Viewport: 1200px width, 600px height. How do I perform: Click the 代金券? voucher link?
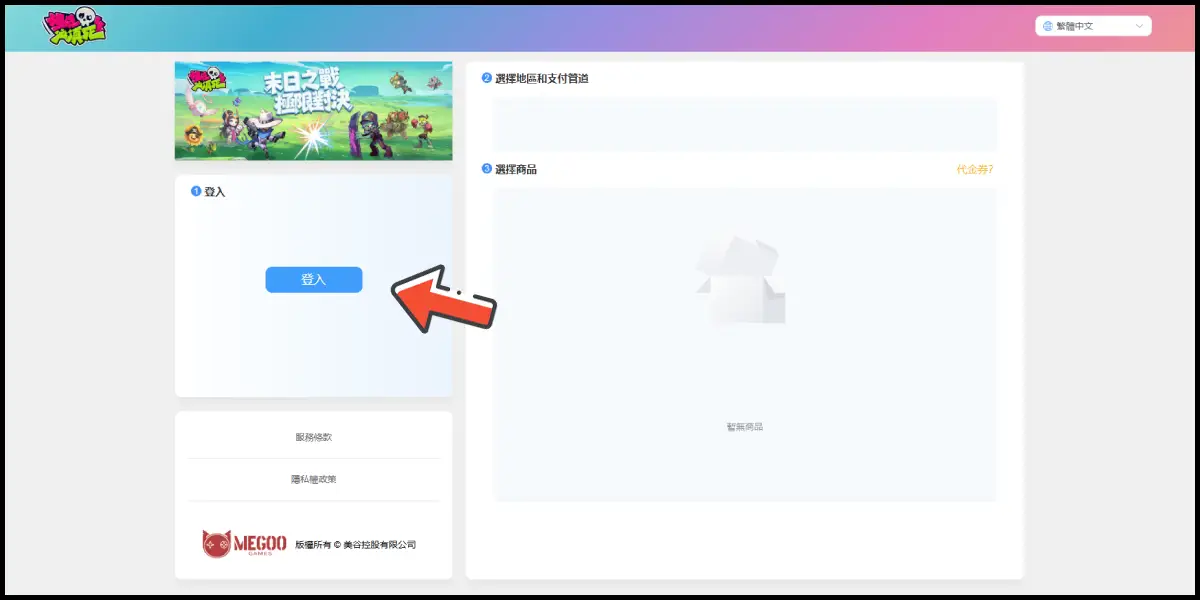pos(974,170)
